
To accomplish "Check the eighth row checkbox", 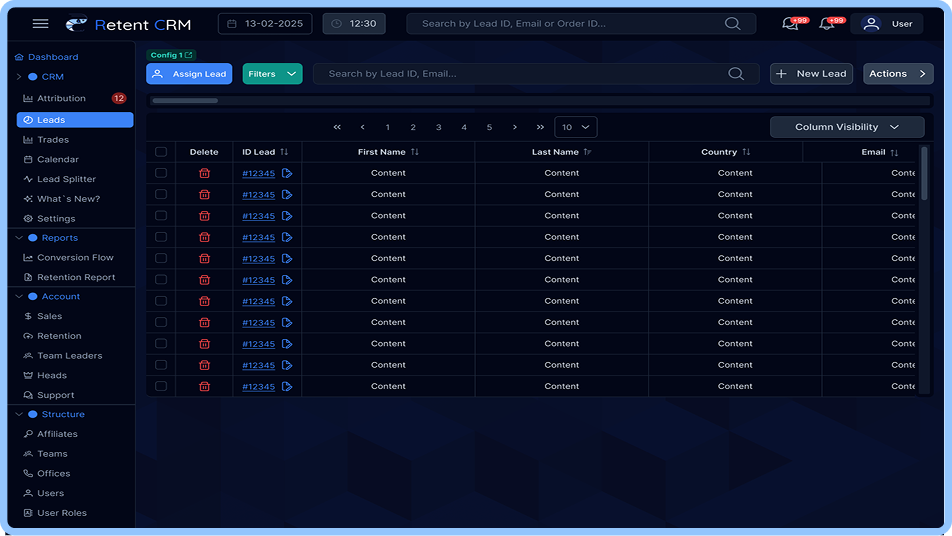I will 161,322.
